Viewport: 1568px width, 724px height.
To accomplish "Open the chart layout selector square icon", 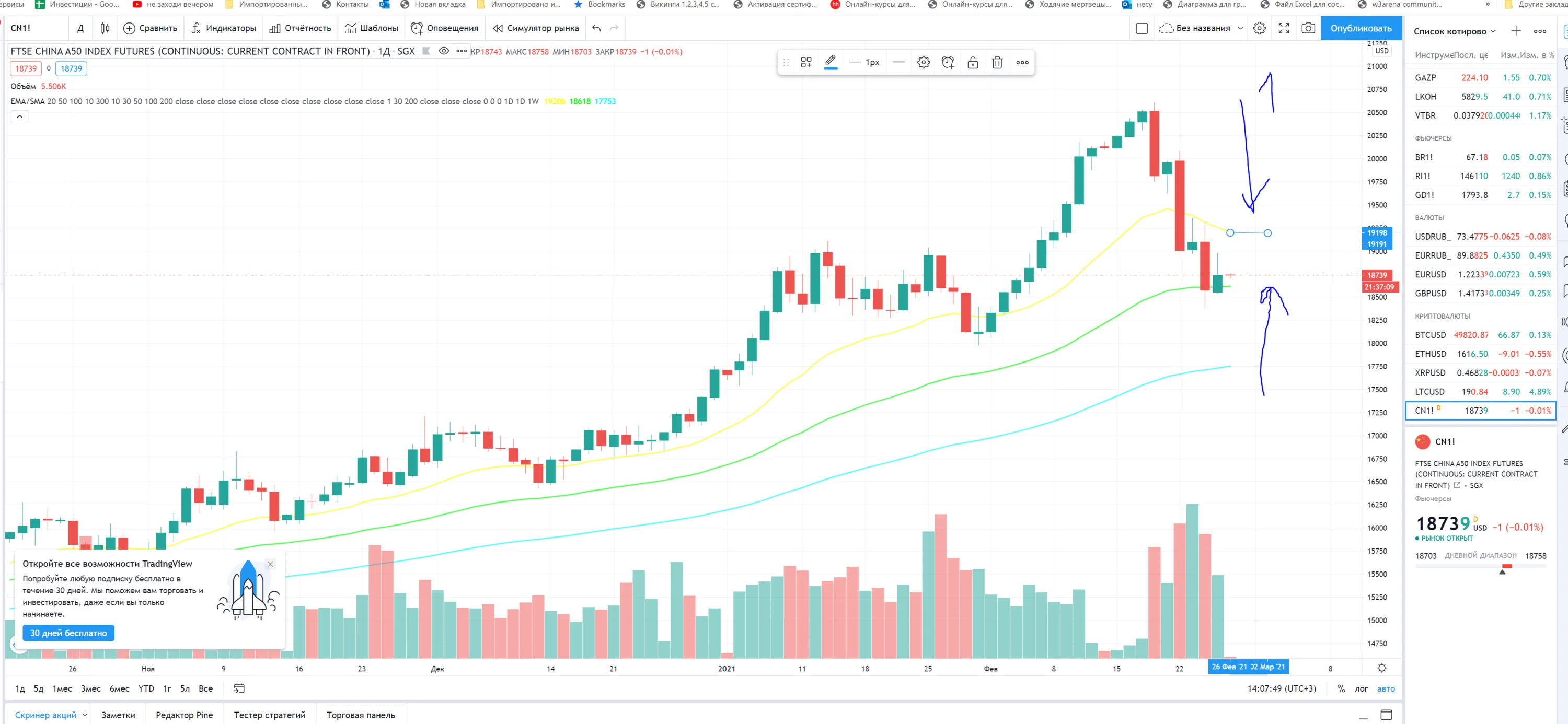I will point(1142,28).
